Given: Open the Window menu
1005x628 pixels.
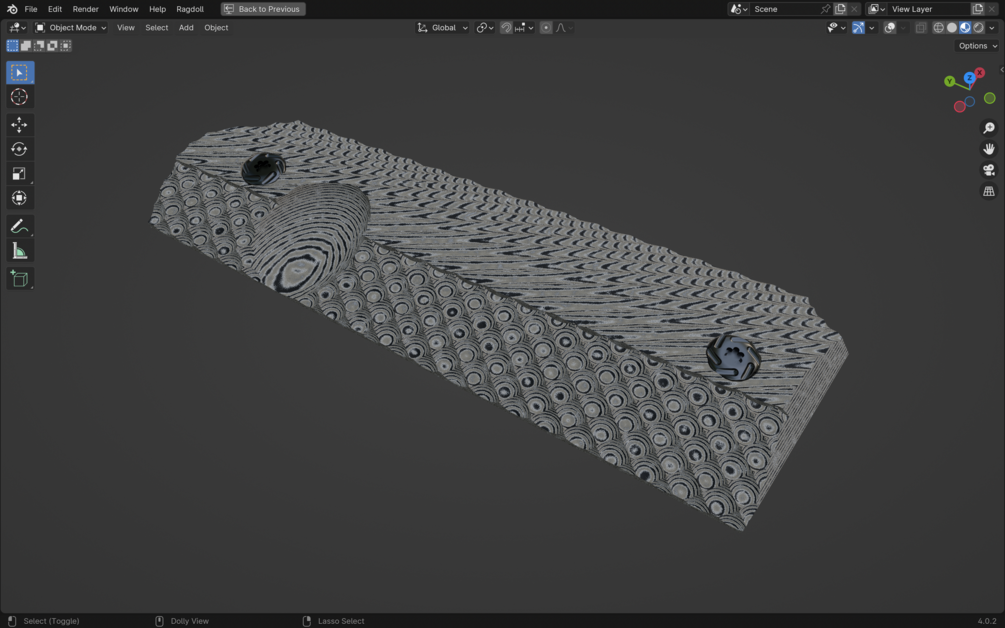Looking at the screenshot, I should (124, 9).
